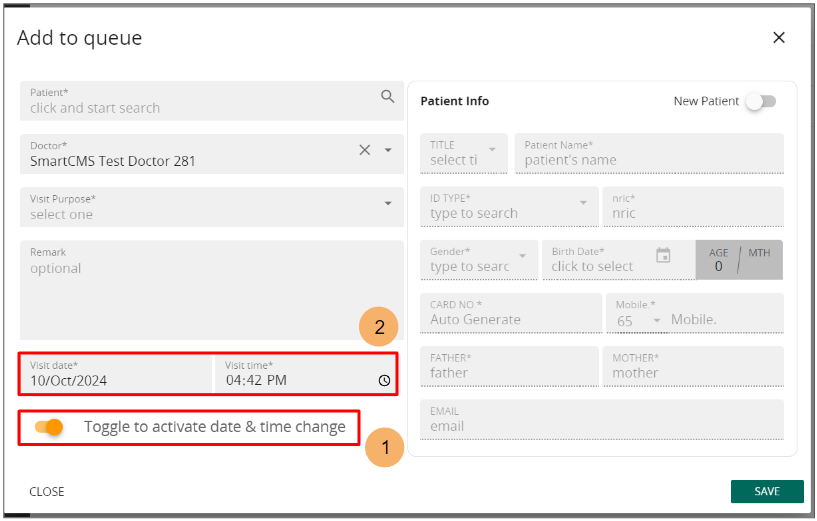Click the nric number field
817x521 pixels.
click(x=693, y=207)
